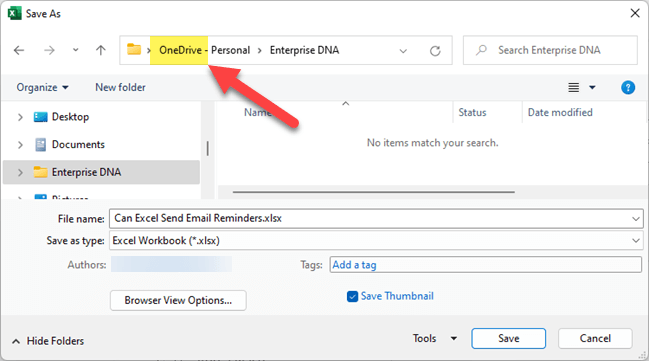This screenshot has width=649, height=361.
Task: Click the Excel icon in the title bar
Action: 14,13
